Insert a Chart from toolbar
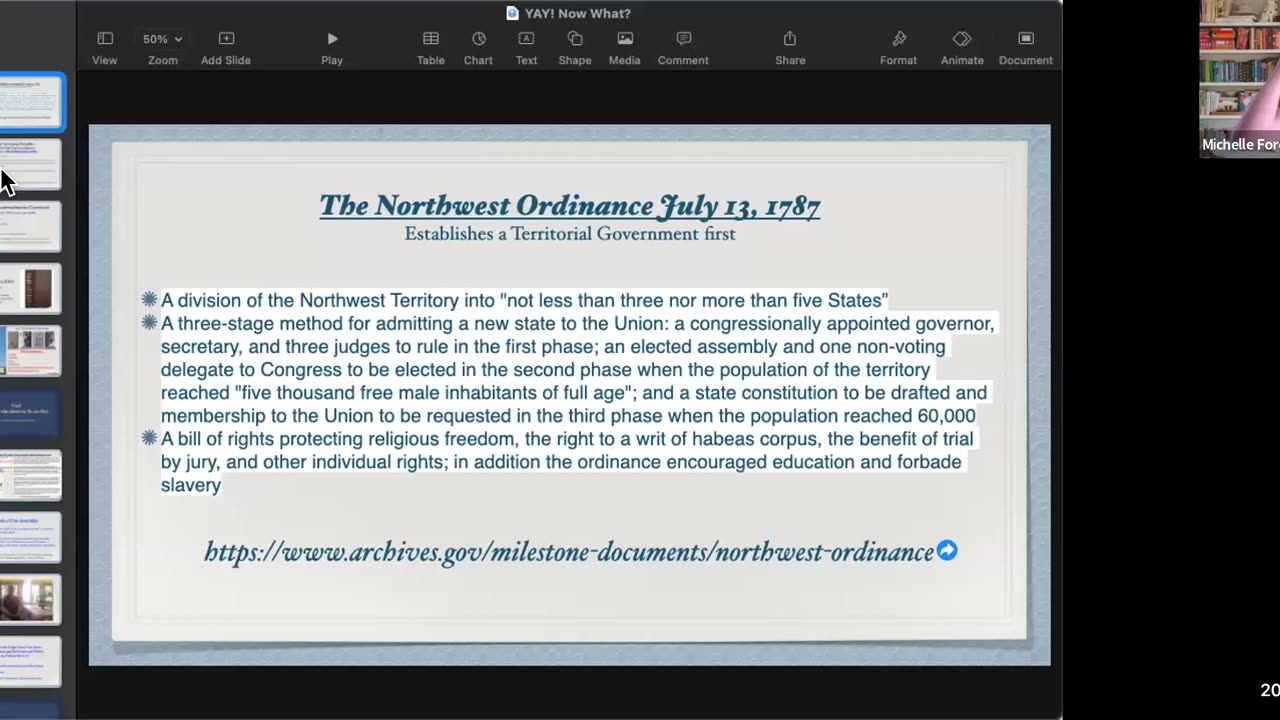The width and height of the screenshot is (1280, 720). point(478,47)
